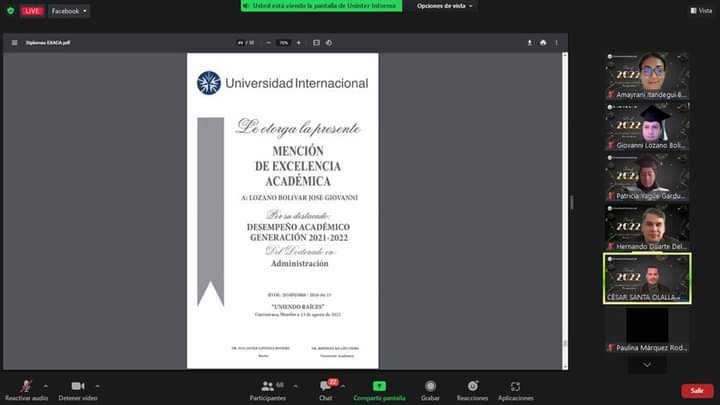720x405 pixels.
Task: Expand the chat options arrow
Action: click(x=343, y=386)
